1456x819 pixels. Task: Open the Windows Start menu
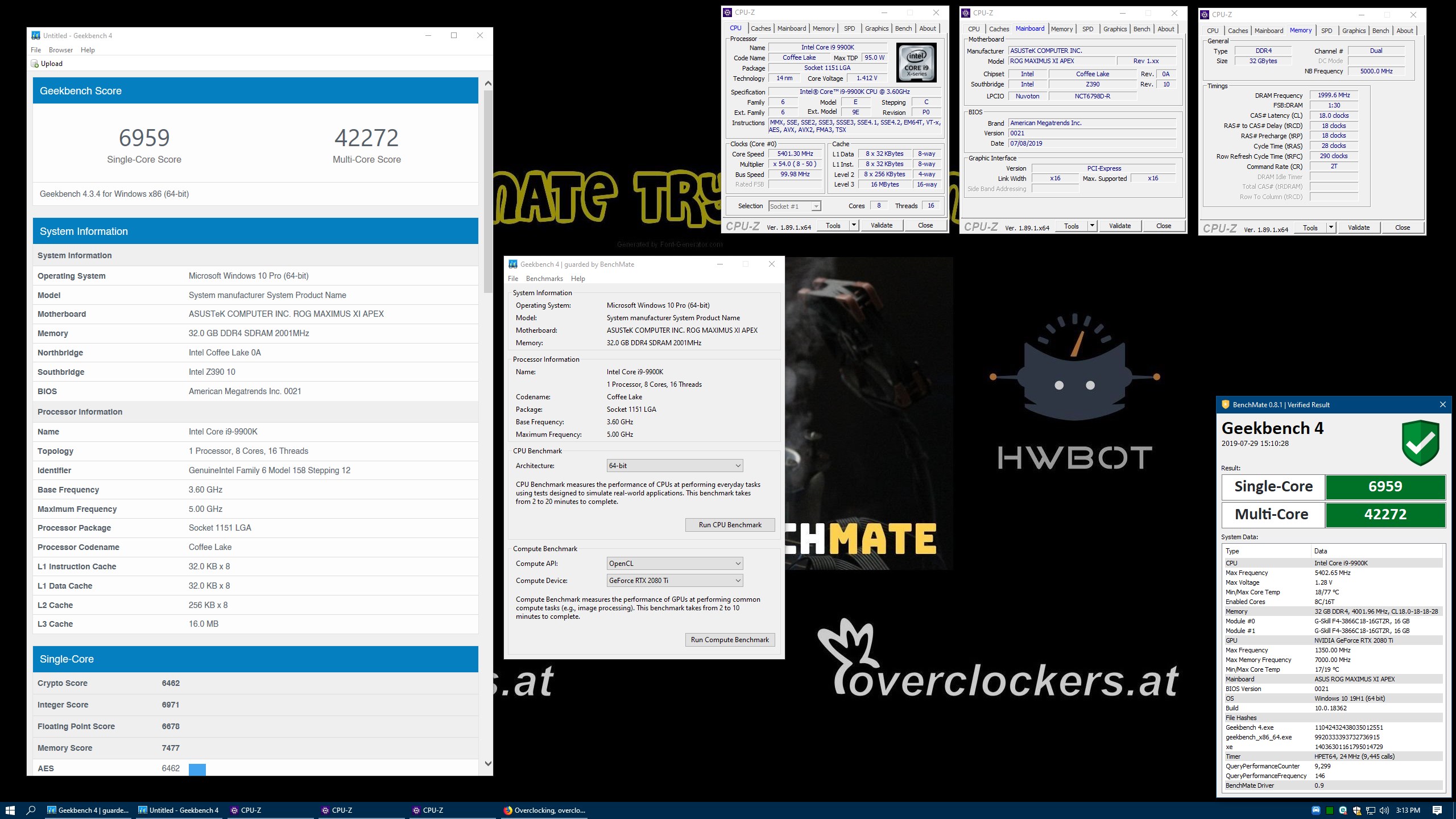click(10, 810)
